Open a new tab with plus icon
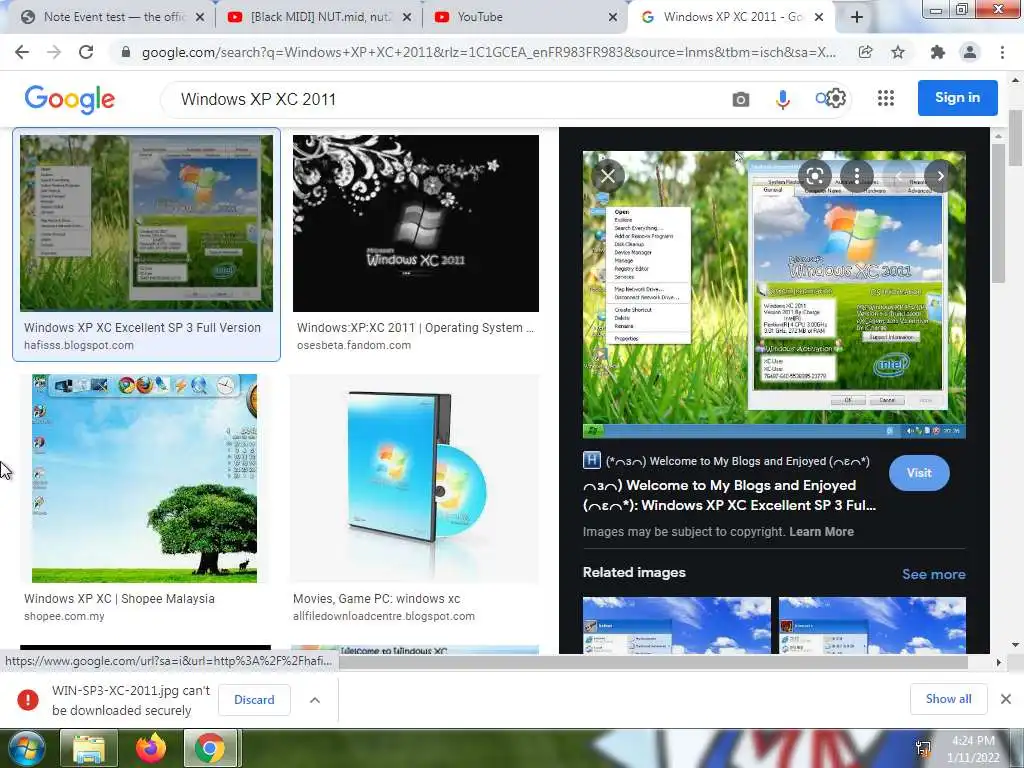This screenshot has height=768, width=1024. [x=857, y=17]
